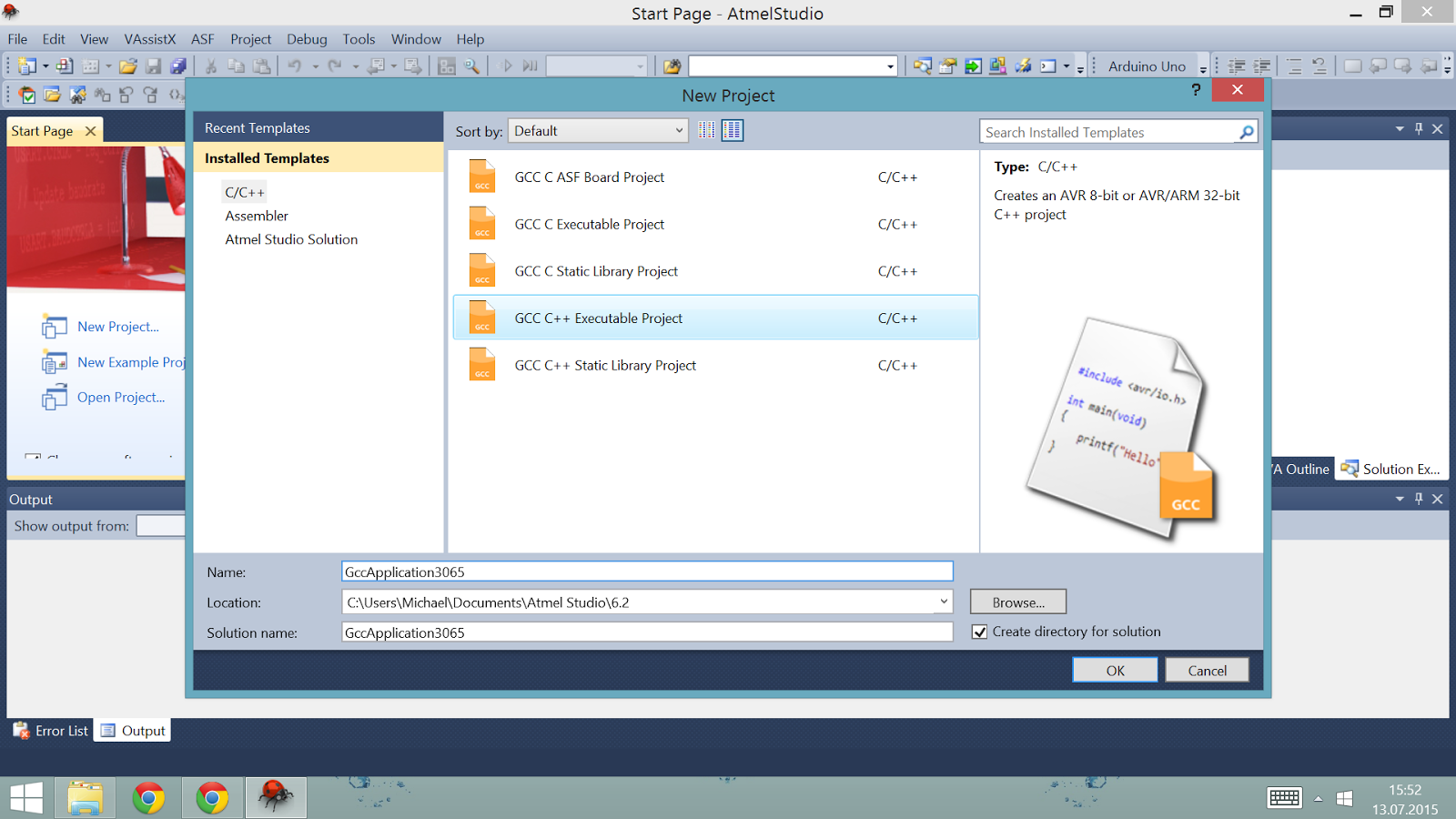Click the increase indent toolbar icon
This screenshot has height=819, width=1456.
click(1262, 66)
